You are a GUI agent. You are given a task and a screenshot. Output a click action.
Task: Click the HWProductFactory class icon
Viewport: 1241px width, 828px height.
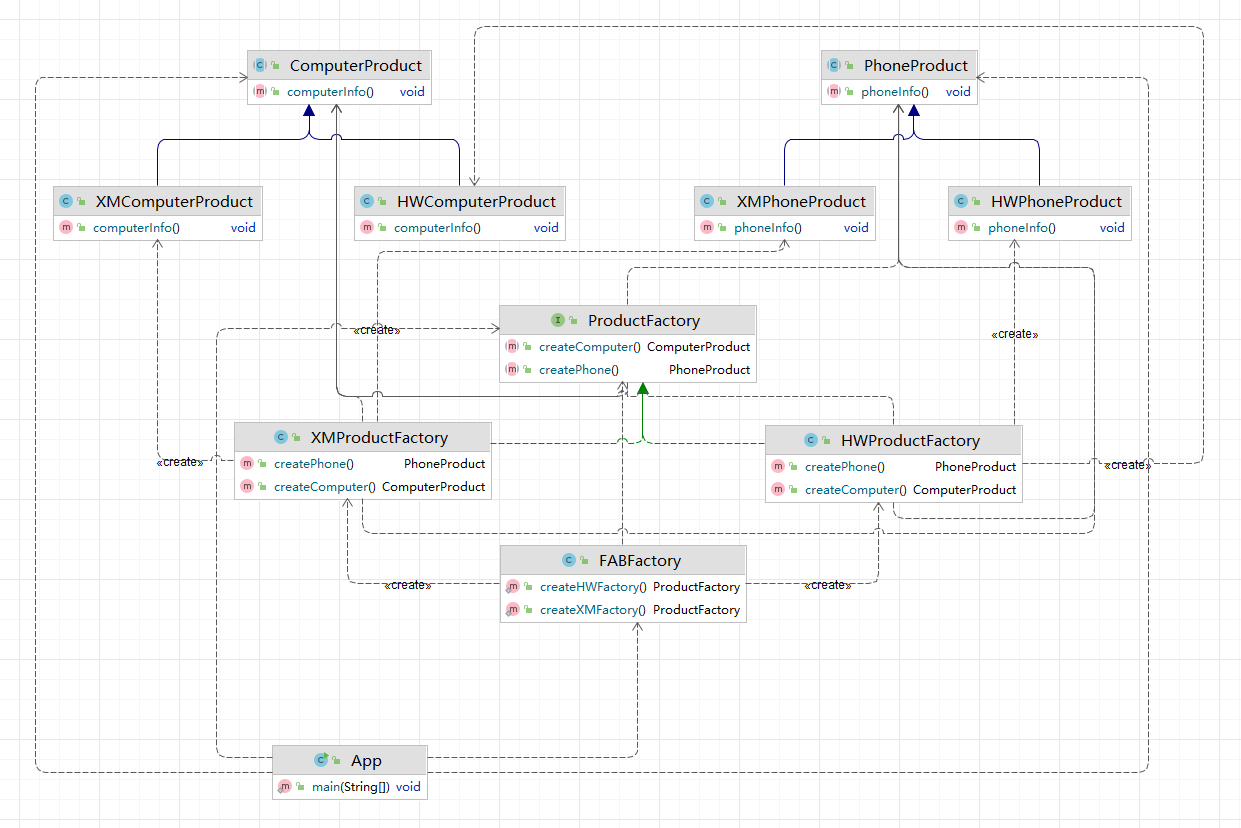pos(811,440)
